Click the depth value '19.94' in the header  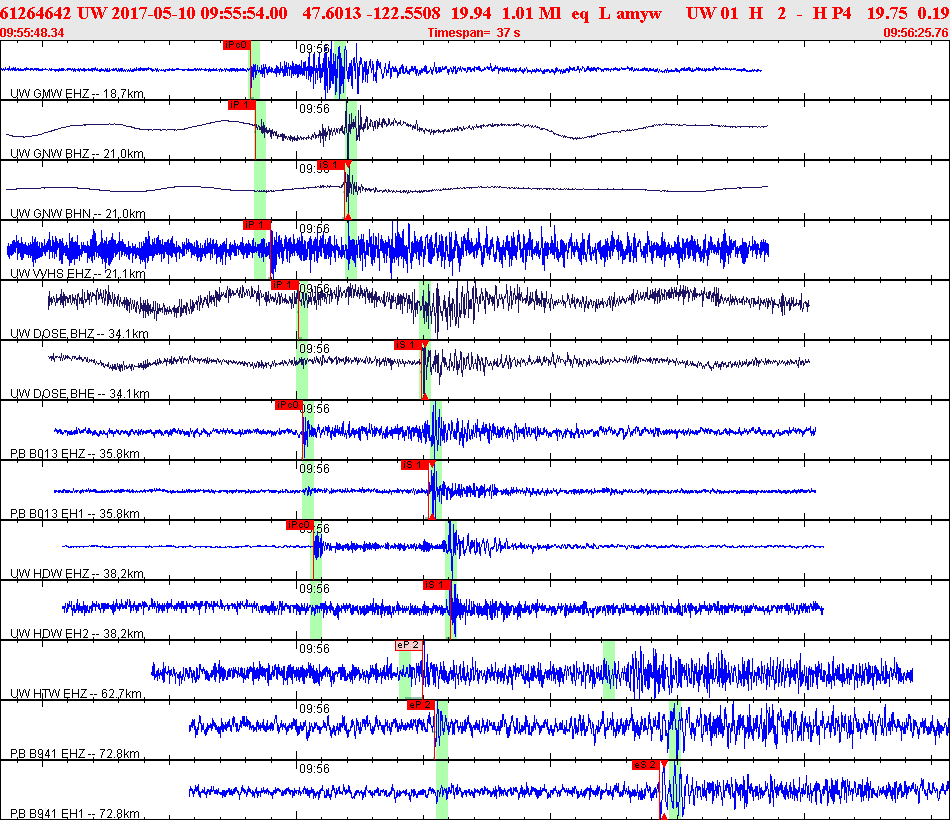[x=471, y=13]
